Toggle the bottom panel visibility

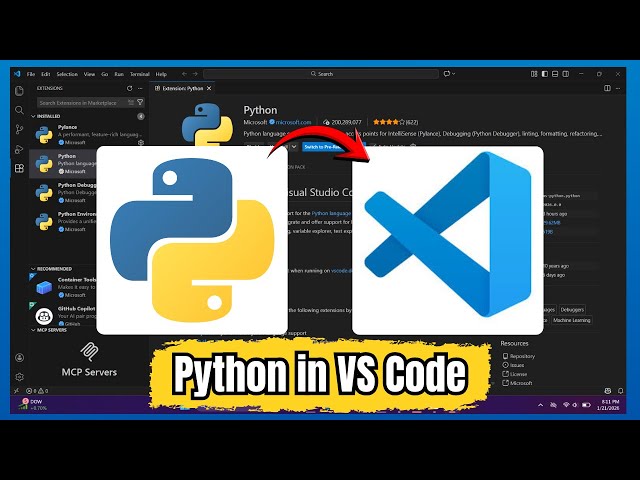coord(555,74)
